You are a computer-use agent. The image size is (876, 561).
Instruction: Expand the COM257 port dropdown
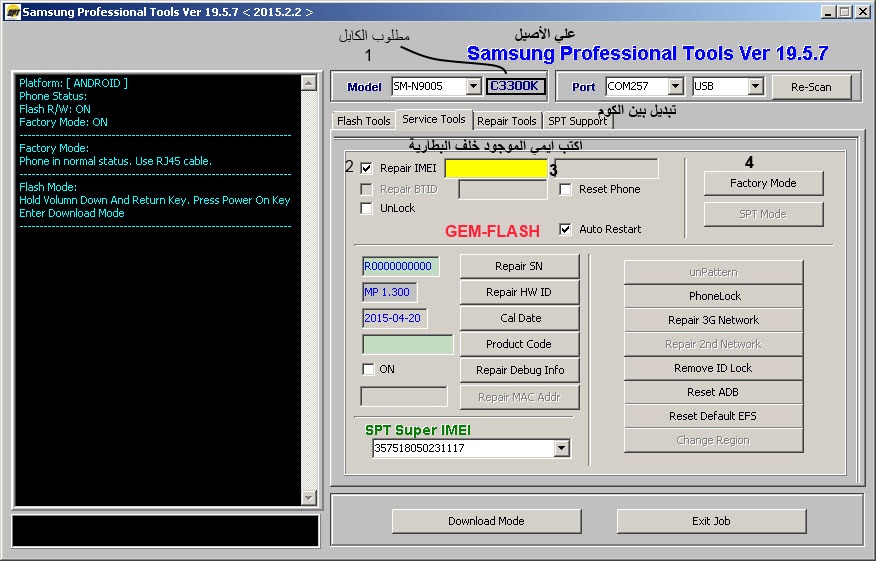coord(675,86)
